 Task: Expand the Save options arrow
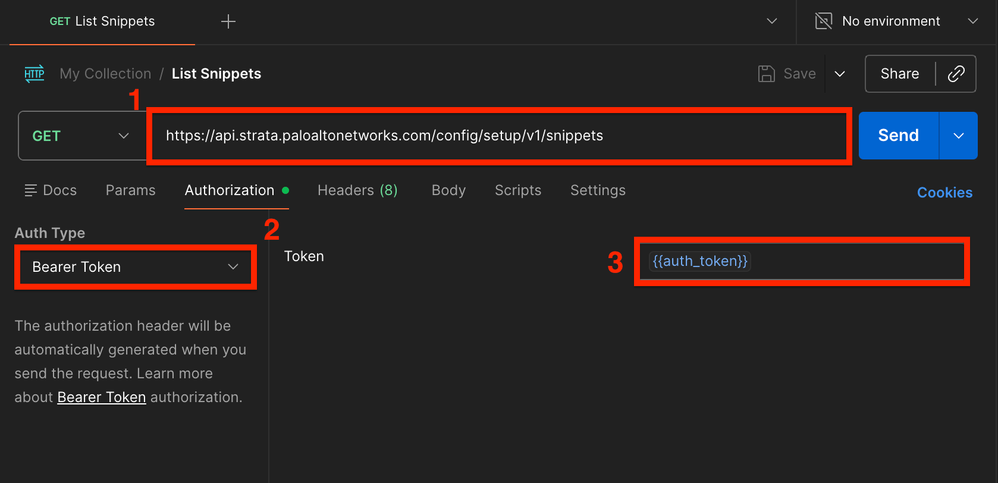coord(840,74)
